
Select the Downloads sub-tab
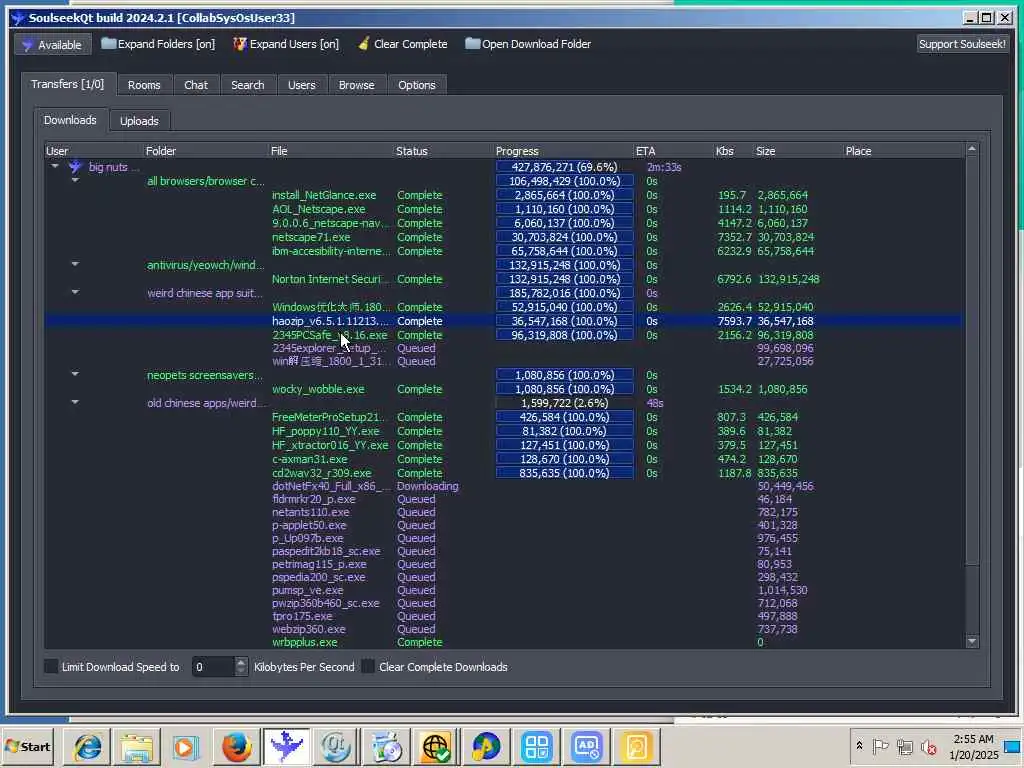click(70, 120)
